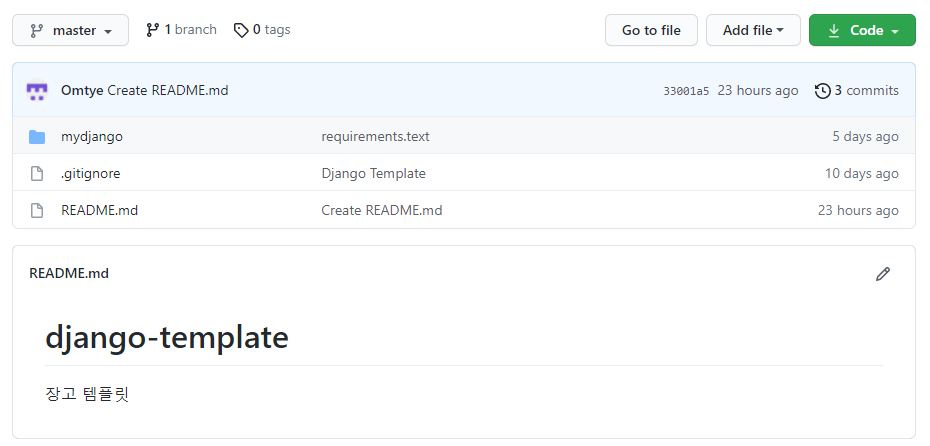Open the green Code dropdown button

click(x=862, y=30)
